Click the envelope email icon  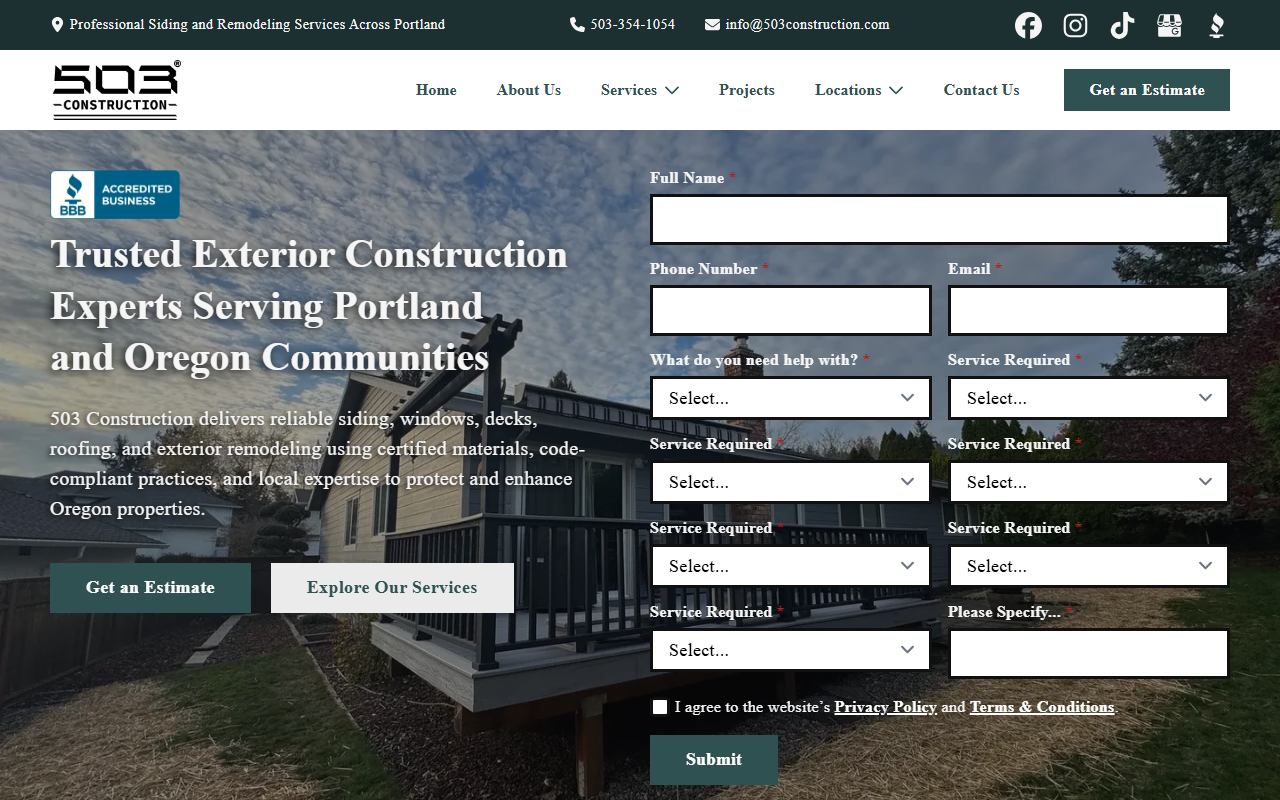click(x=712, y=25)
